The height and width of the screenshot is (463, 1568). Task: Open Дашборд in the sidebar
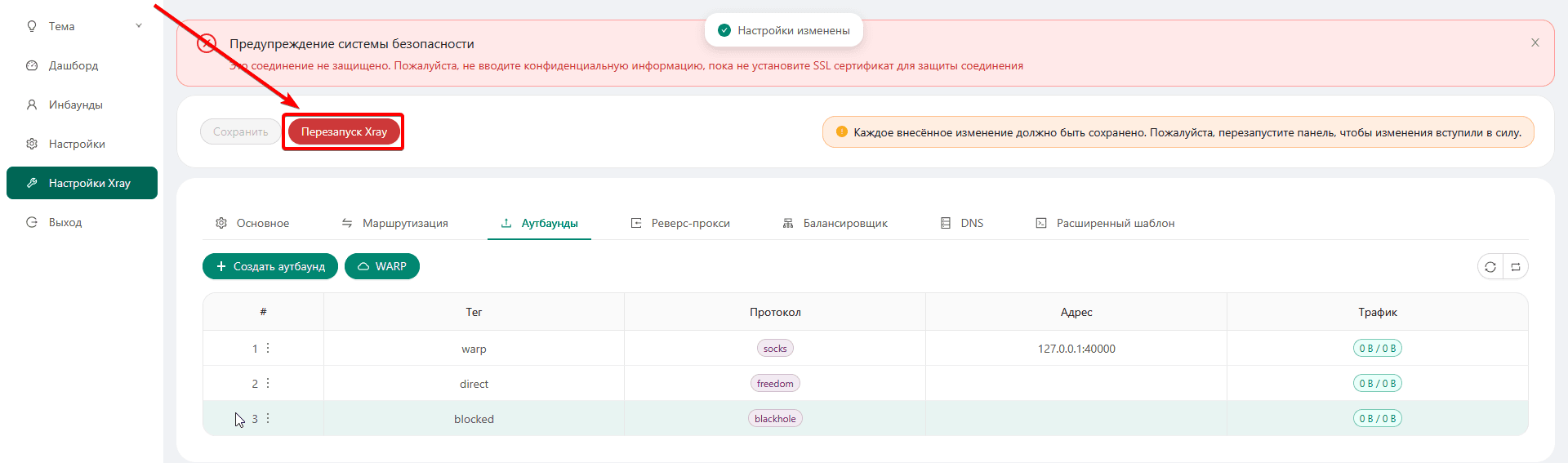[73, 65]
